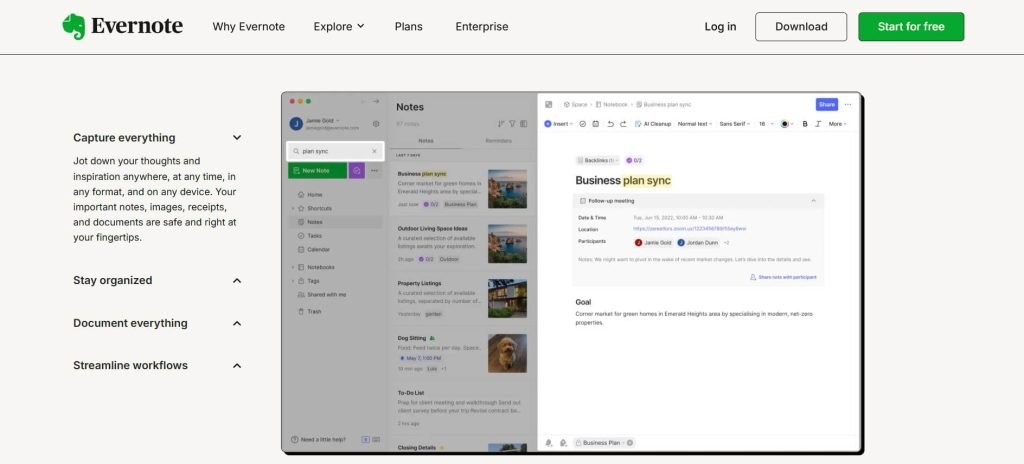
Task: Click the notes list view layout icon
Action: coord(523,124)
